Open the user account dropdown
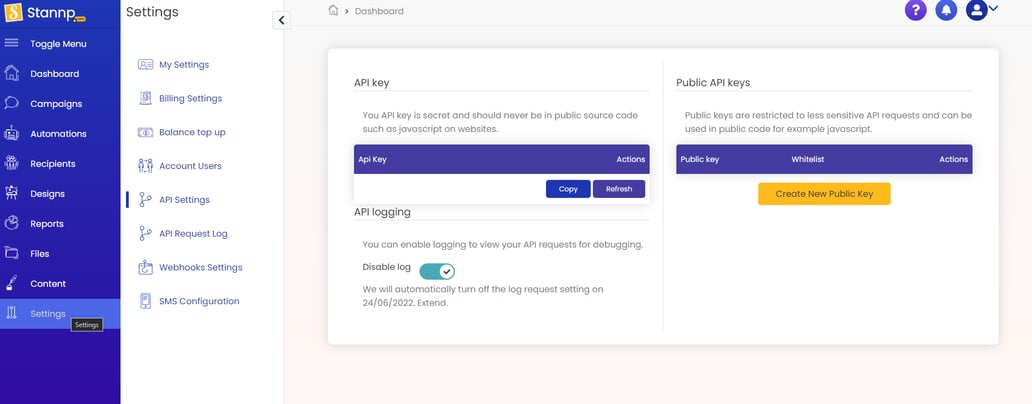 (982, 10)
